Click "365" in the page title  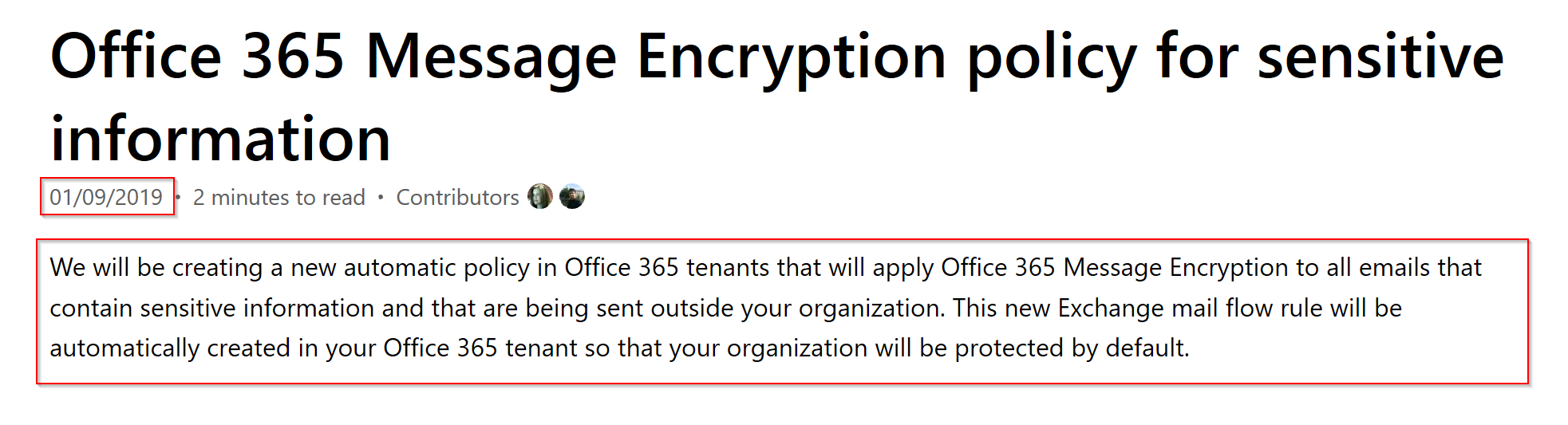[x=293, y=57]
